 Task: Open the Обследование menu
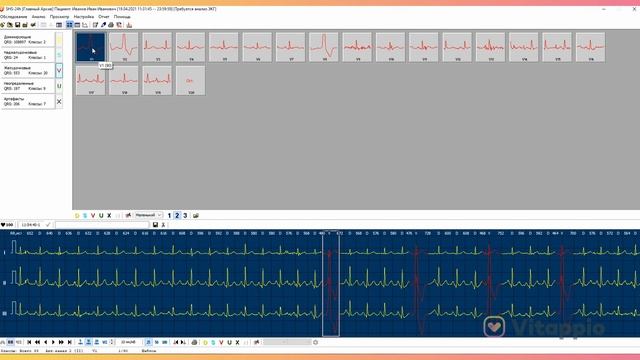click(13, 17)
